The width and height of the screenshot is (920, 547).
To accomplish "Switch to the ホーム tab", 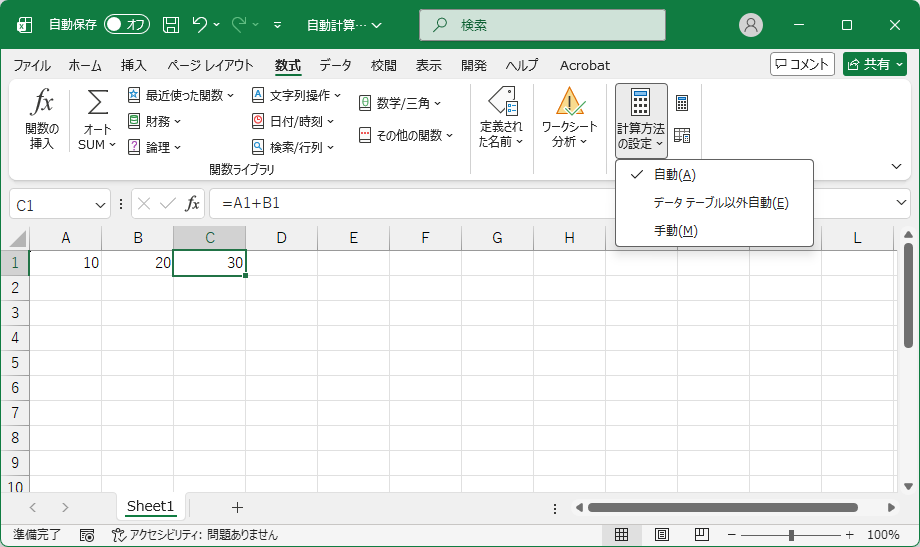I will (x=85, y=65).
